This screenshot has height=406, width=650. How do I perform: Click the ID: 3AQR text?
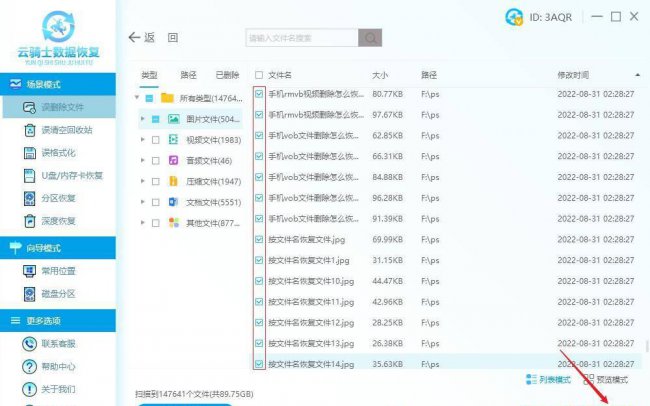551,17
